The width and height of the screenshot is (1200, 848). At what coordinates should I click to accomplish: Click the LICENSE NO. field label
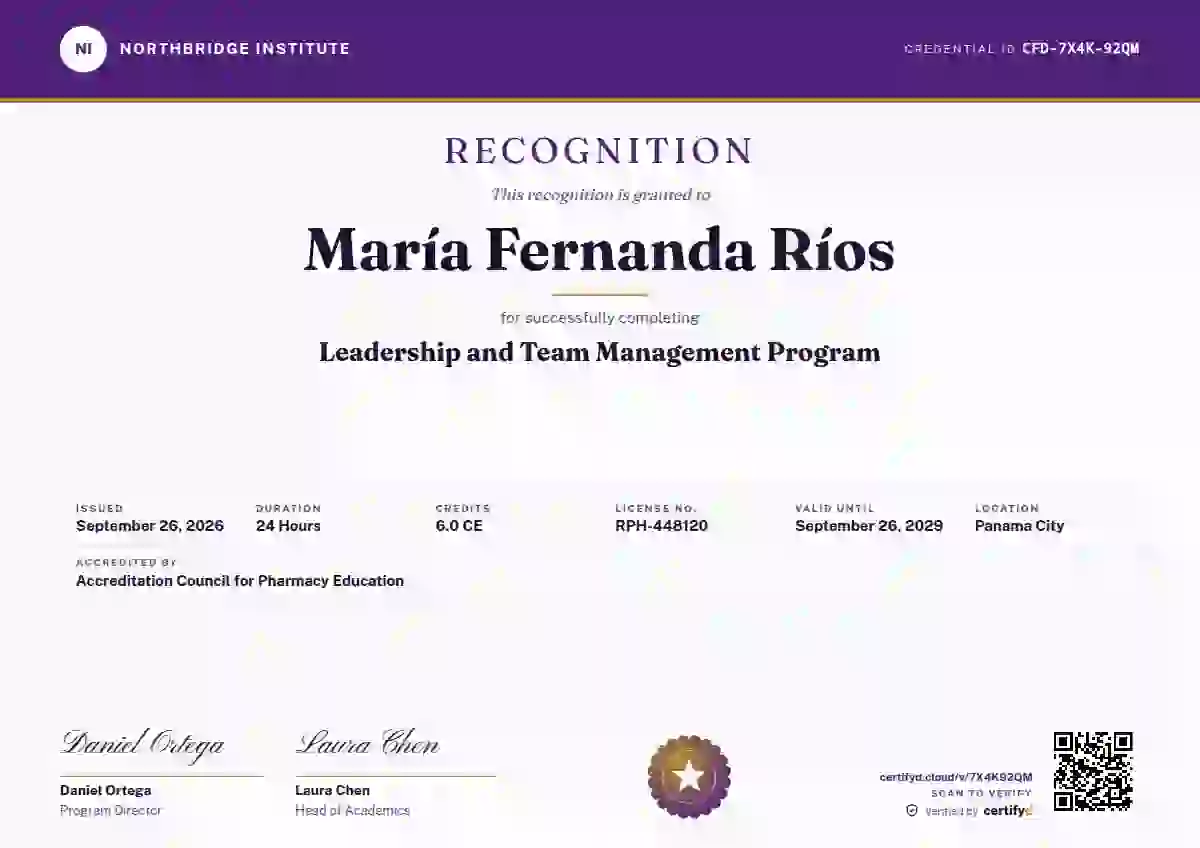point(656,508)
